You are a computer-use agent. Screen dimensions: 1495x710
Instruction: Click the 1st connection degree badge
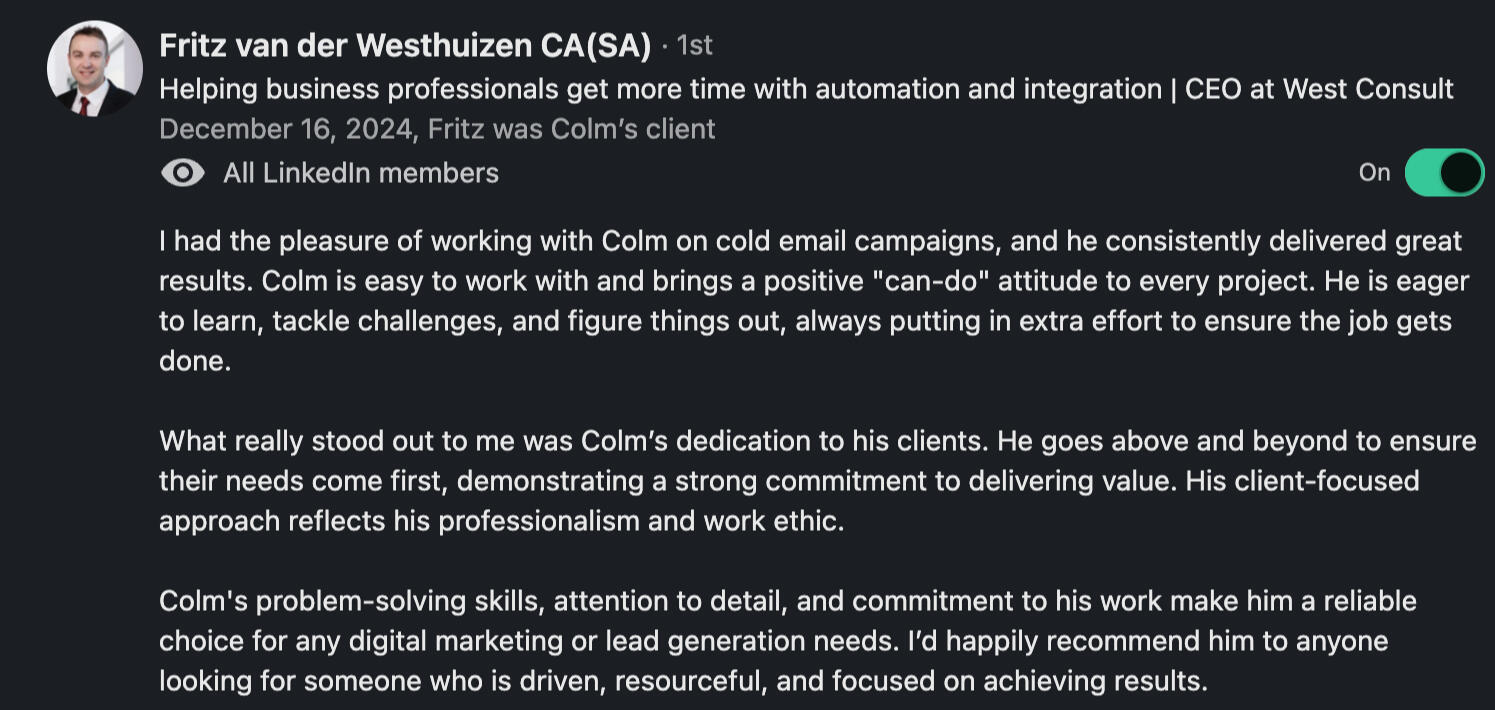(694, 45)
